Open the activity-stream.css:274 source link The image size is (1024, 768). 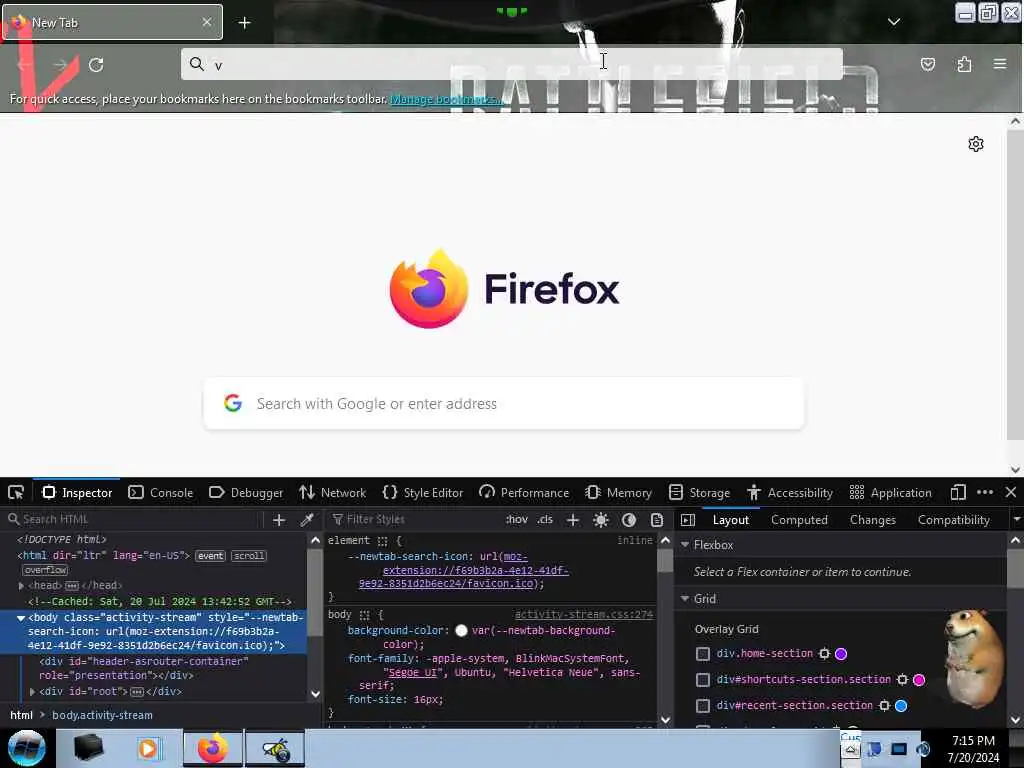point(584,615)
